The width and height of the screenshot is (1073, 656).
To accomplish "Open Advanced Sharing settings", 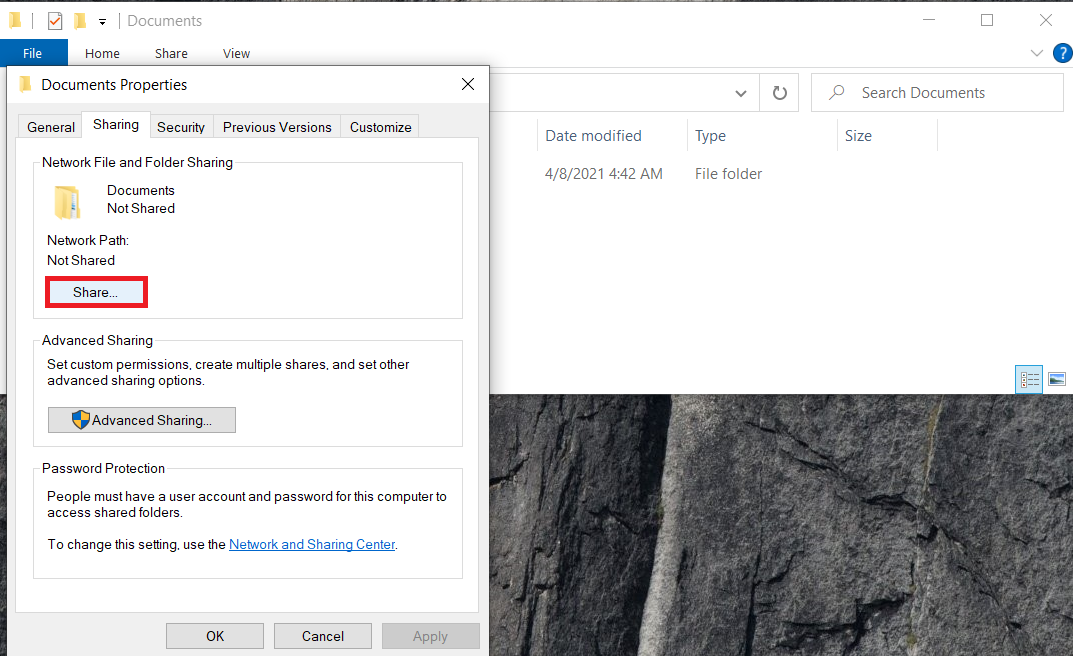I will (x=141, y=419).
